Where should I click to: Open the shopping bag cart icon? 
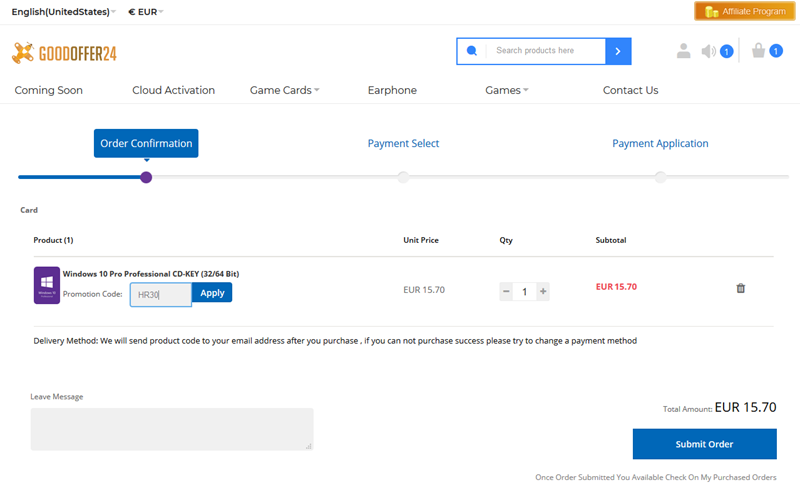759,51
